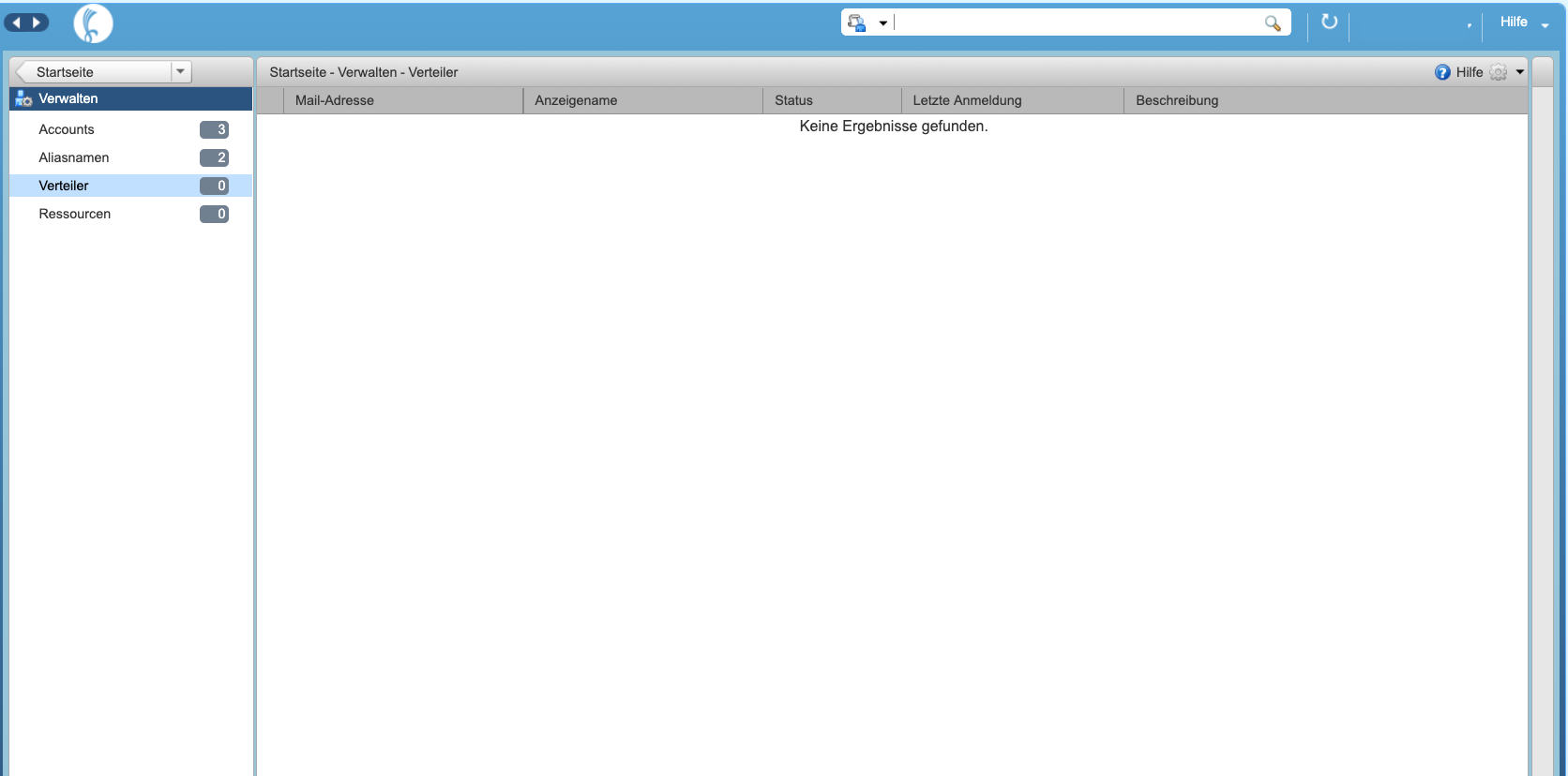Open the top-right Hilfe dropdown arrow
Screen dimensions: 1568x776
(x=1545, y=24)
